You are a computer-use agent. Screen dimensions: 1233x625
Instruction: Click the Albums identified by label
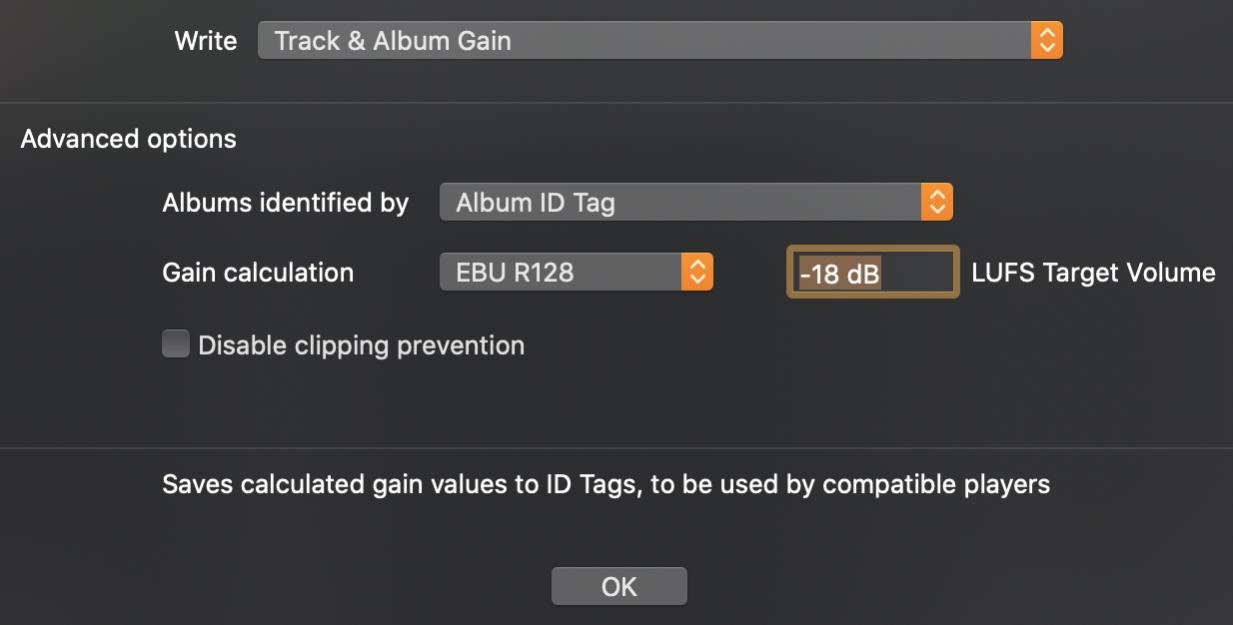[x=285, y=203]
